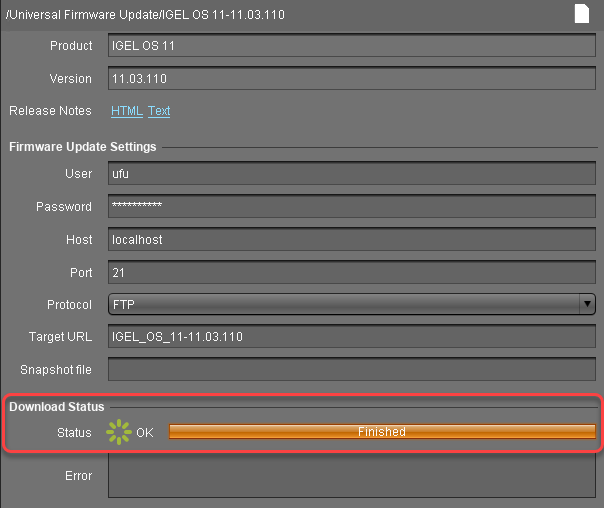Open the HTML release notes link
The image size is (604, 508).
click(126, 111)
